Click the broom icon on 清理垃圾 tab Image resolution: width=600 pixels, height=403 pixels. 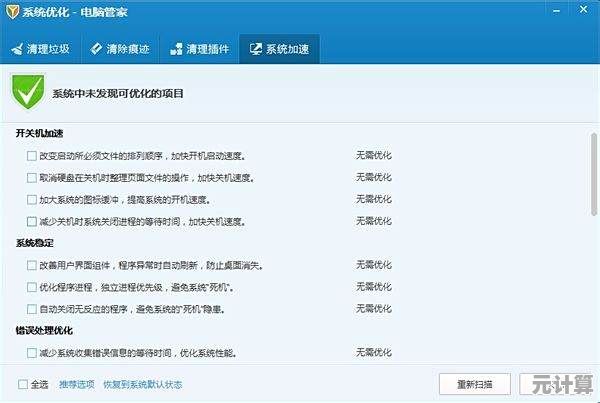tap(17, 49)
